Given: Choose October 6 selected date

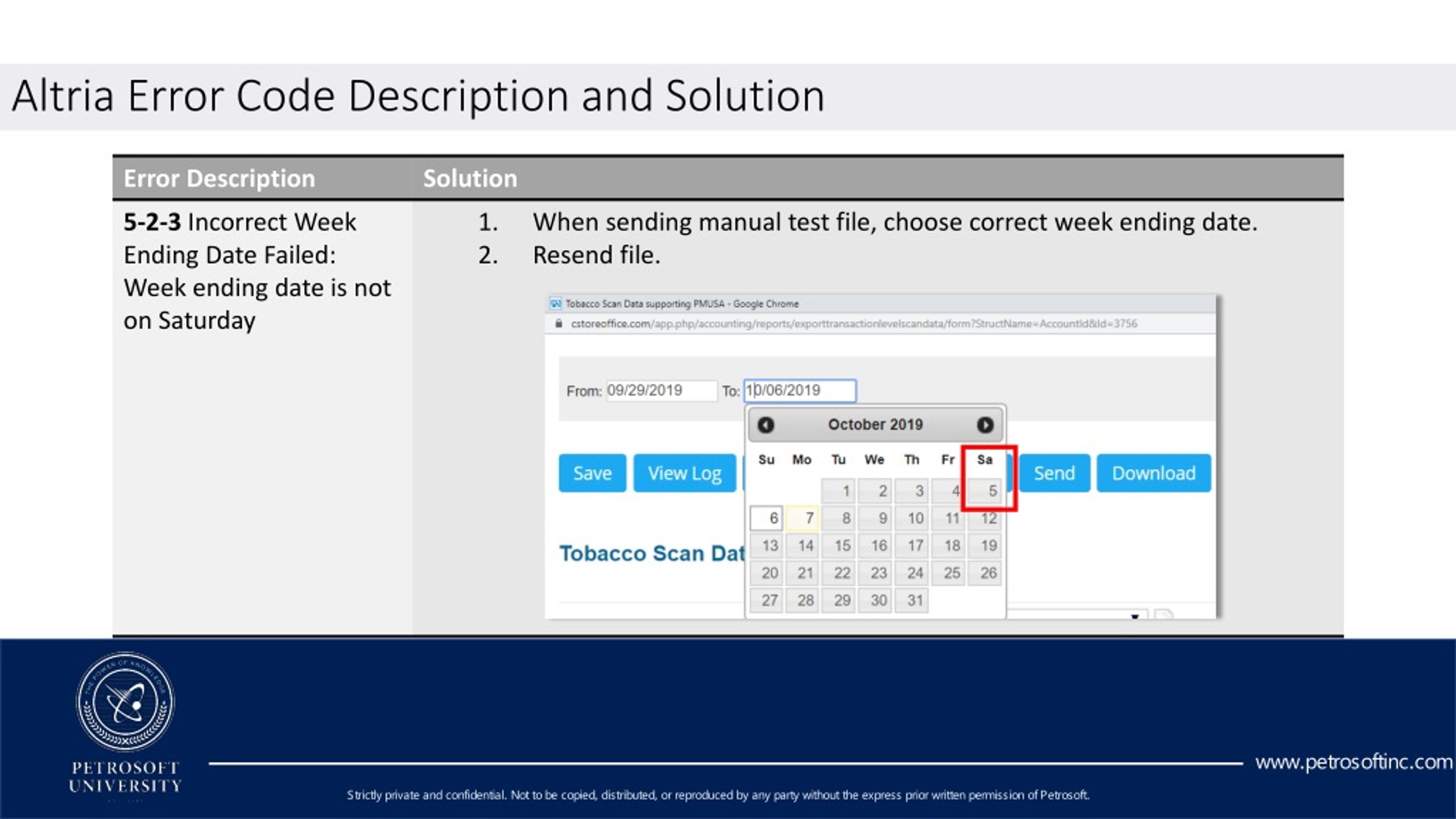Looking at the screenshot, I should 766,518.
